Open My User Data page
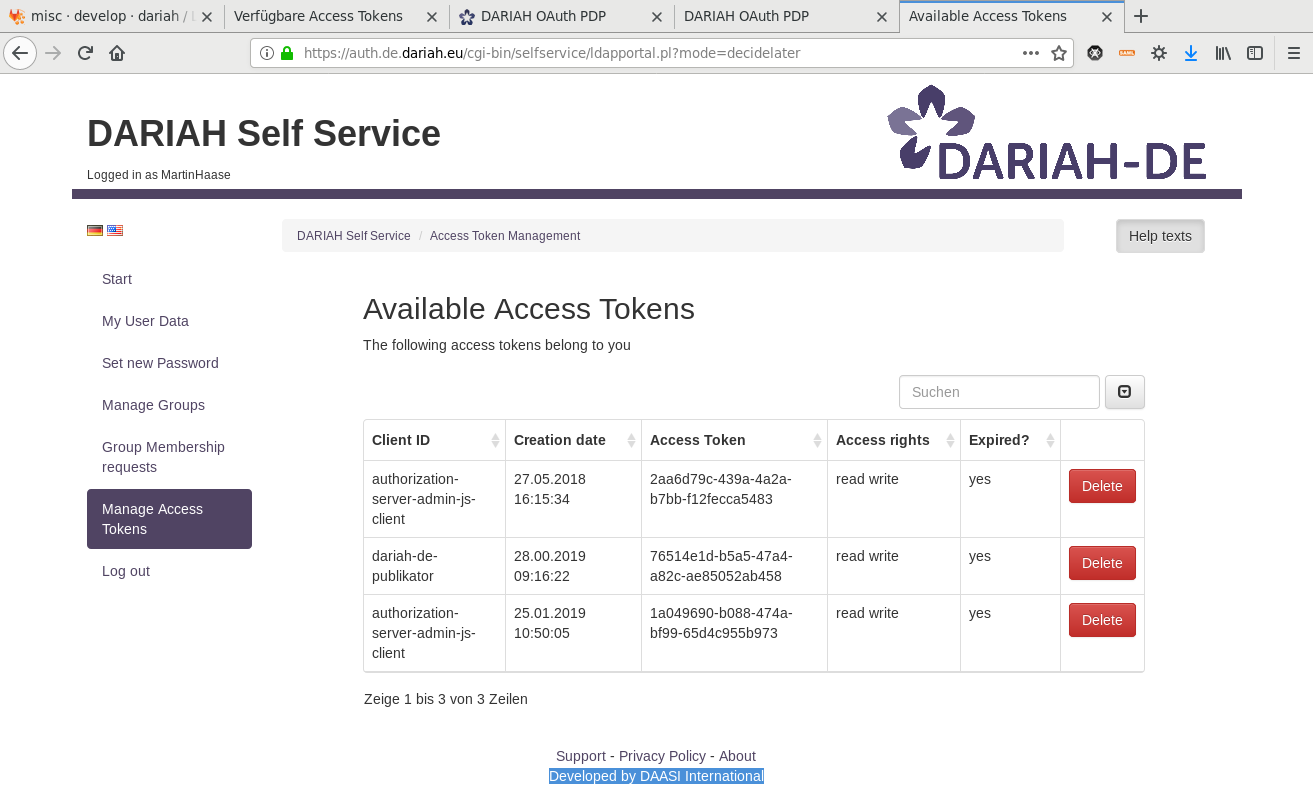 pos(169,321)
